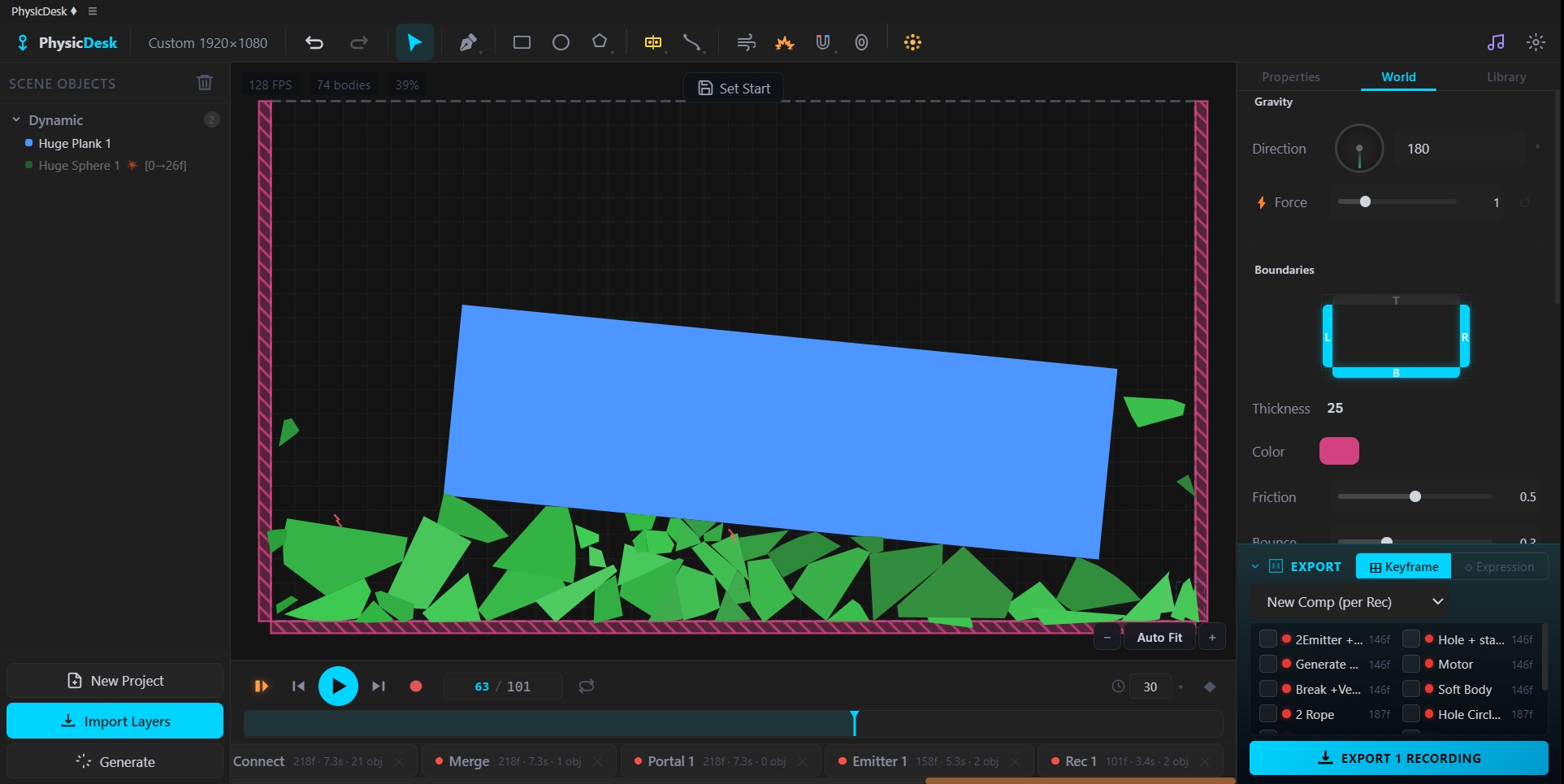Image resolution: width=1564 pixels, height=784 pixels.
Task: Select the Pen drawing tool
Action: pos(468,42)
